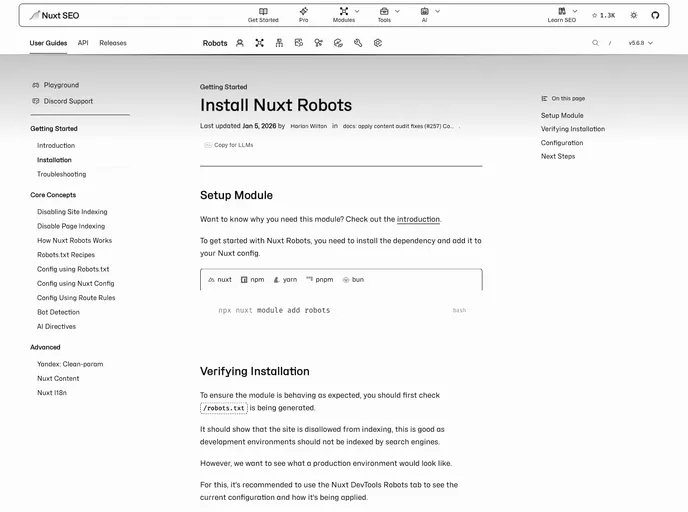Expand the Learn SEO dropdown chevron
This screenshot has width=688, height=512.
pos(575,11)
